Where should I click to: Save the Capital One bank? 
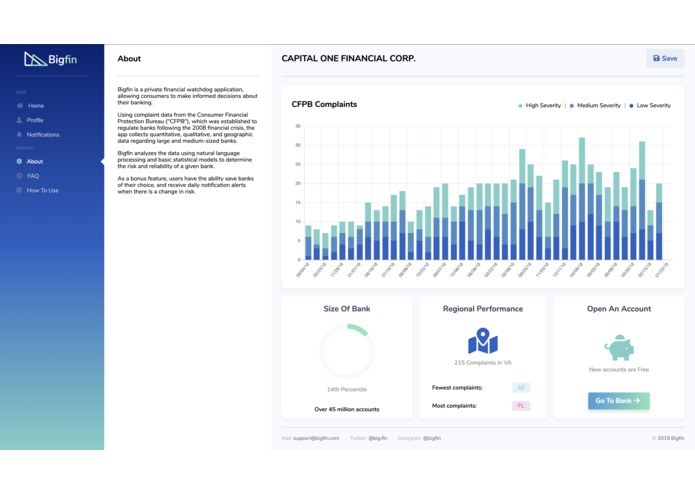coord(665,58)
